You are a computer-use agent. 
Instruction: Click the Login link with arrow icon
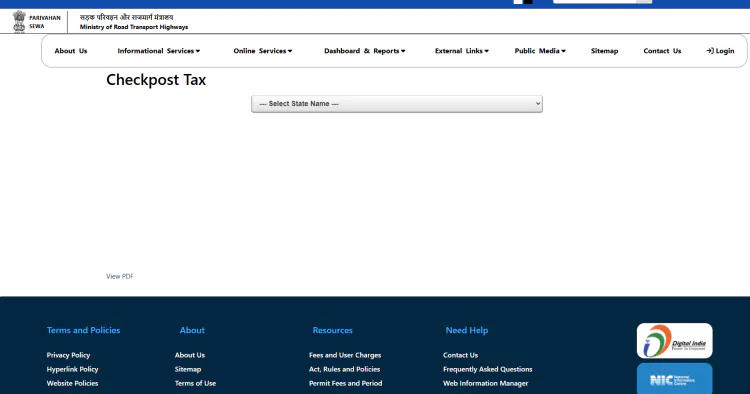click(x=720, y=51)
